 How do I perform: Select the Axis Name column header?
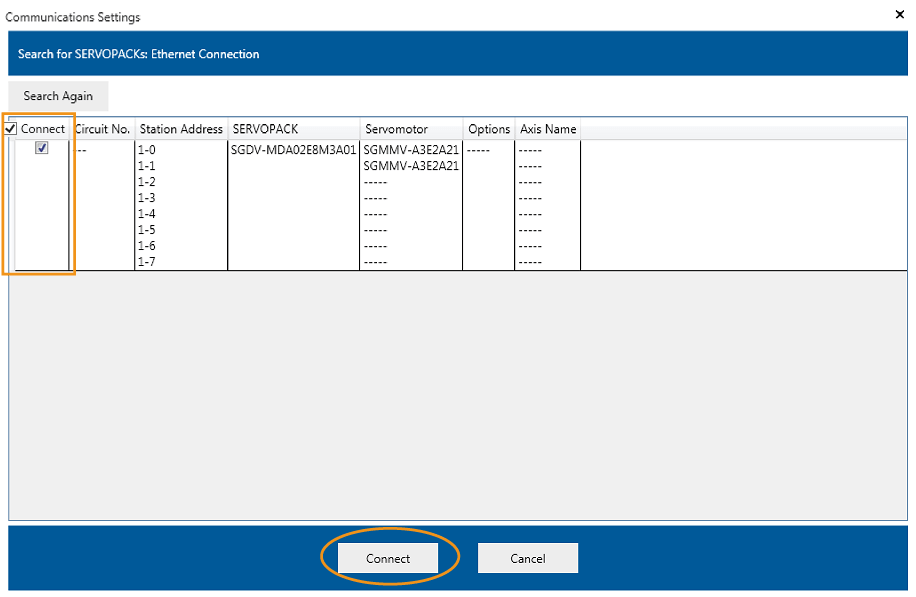[x=548, y=129]
